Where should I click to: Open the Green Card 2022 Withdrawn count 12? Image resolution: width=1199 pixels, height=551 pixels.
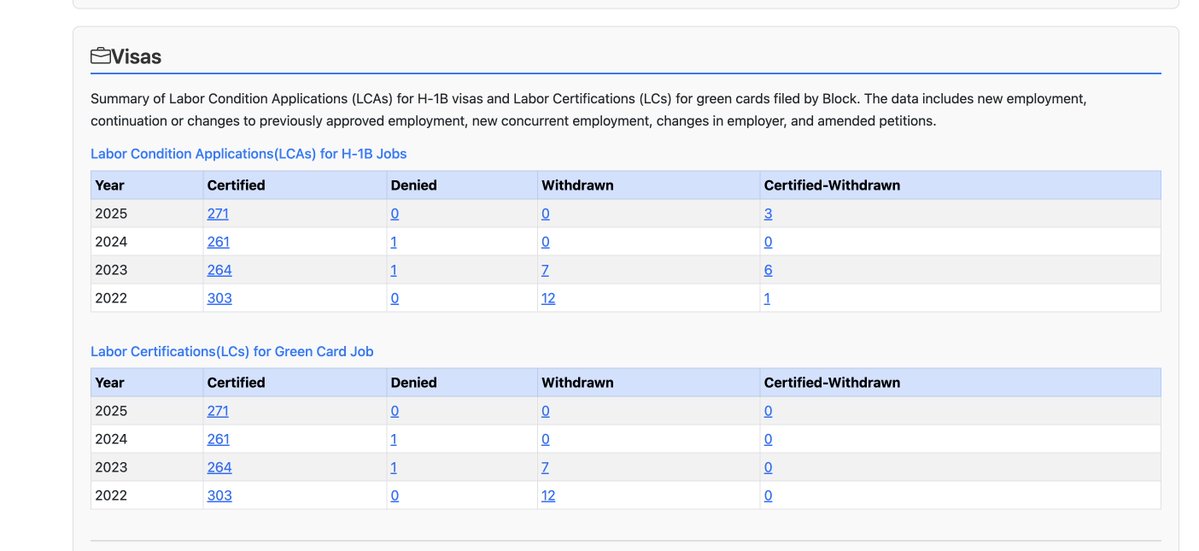pyautogui.click(x=548, y=496)
